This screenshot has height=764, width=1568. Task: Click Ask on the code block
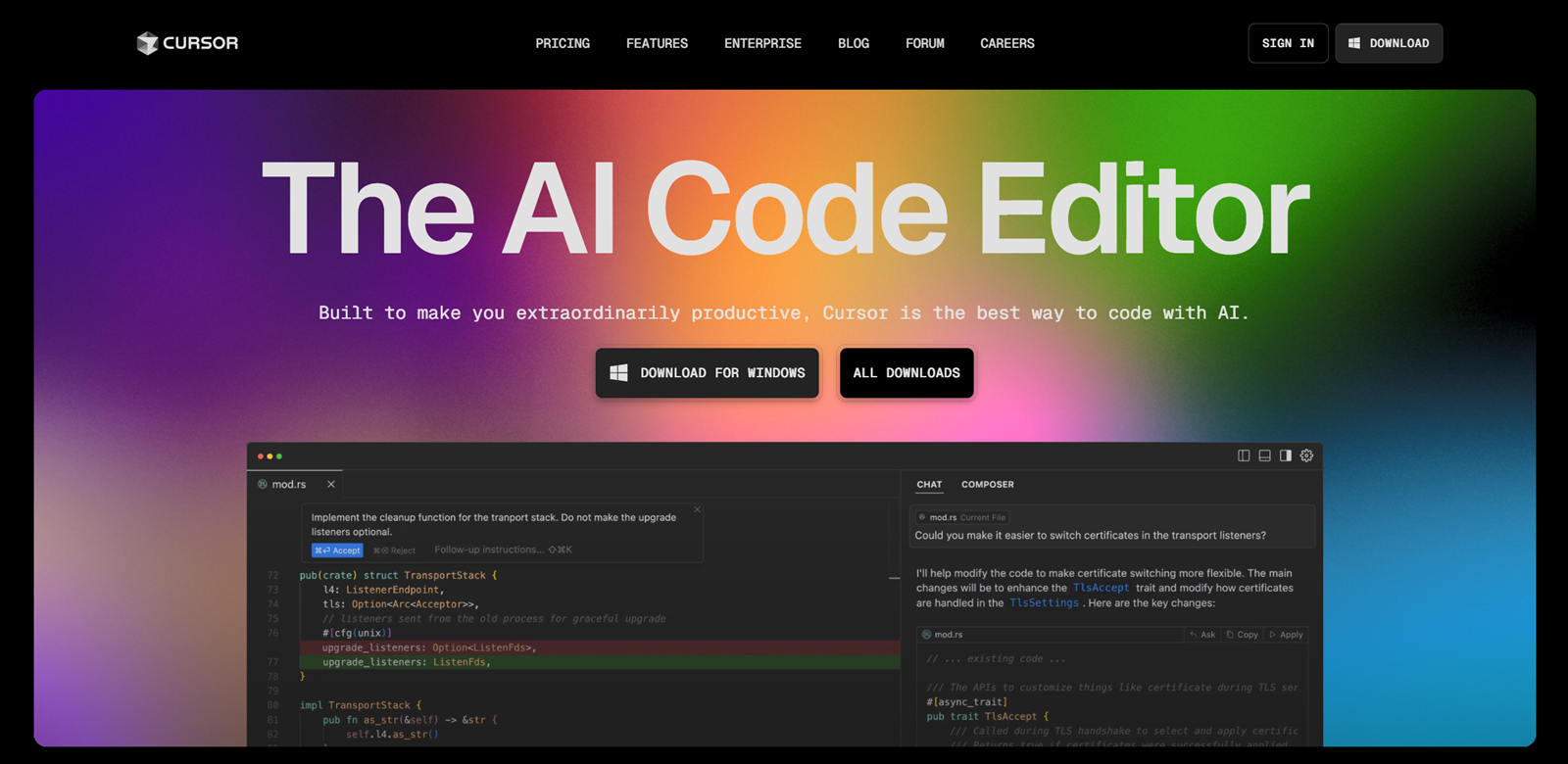tap(1202, 635)
